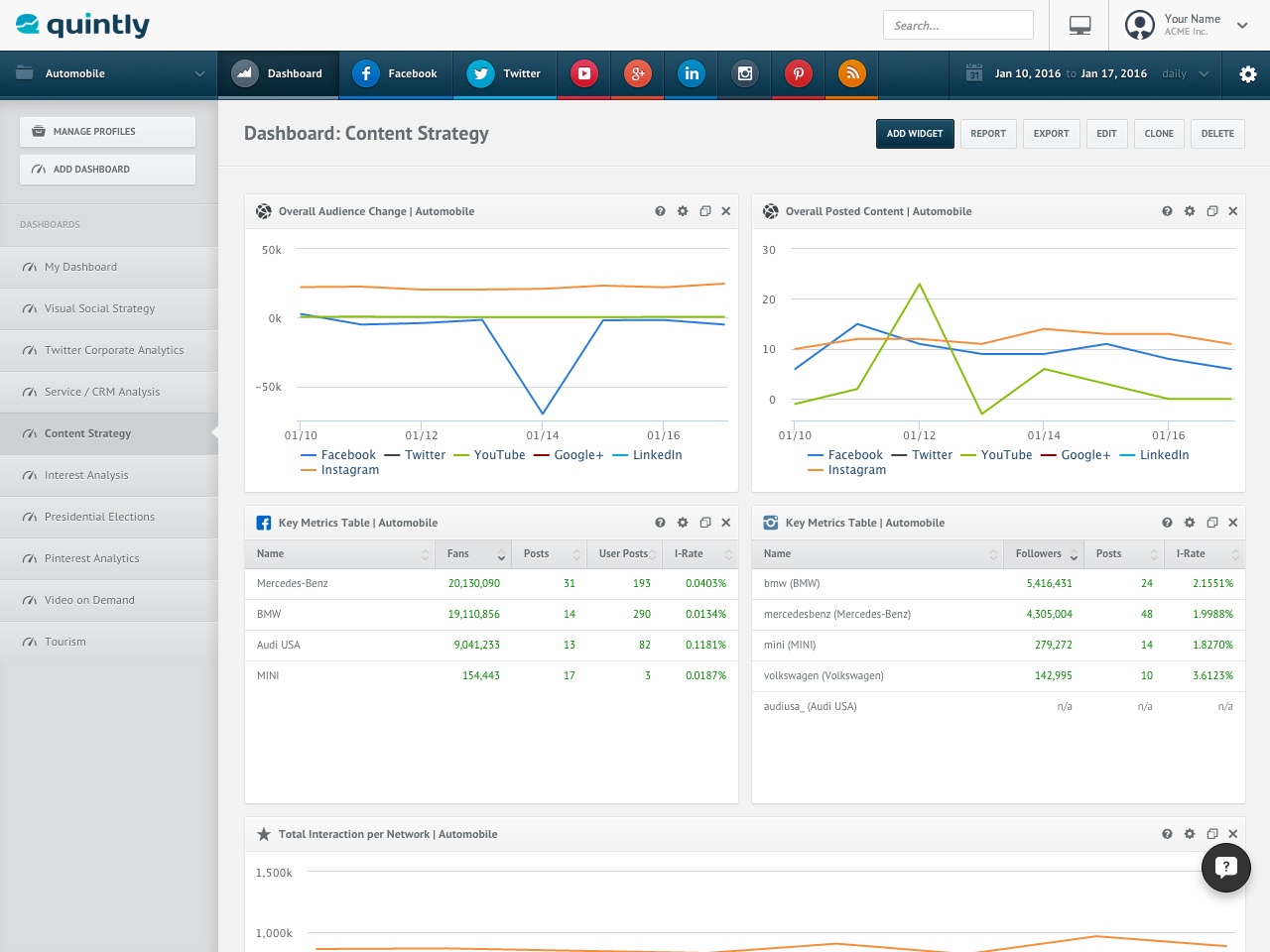Sort Instagram table by Name column
1270x952 pixels.
pyautogui.click(x=878, y=553)
